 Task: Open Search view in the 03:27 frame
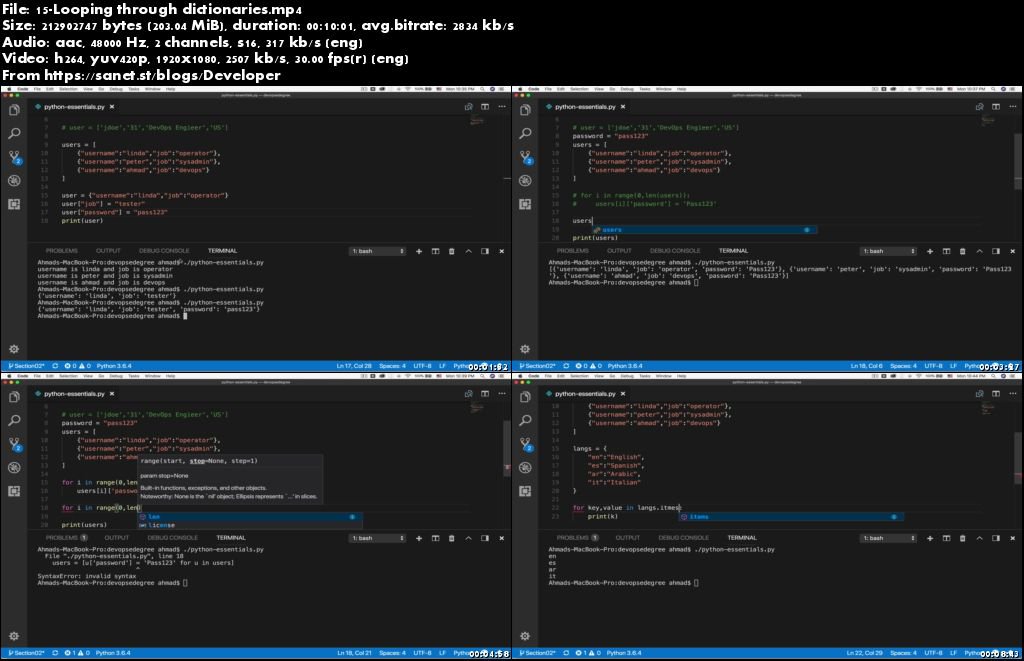525,133
